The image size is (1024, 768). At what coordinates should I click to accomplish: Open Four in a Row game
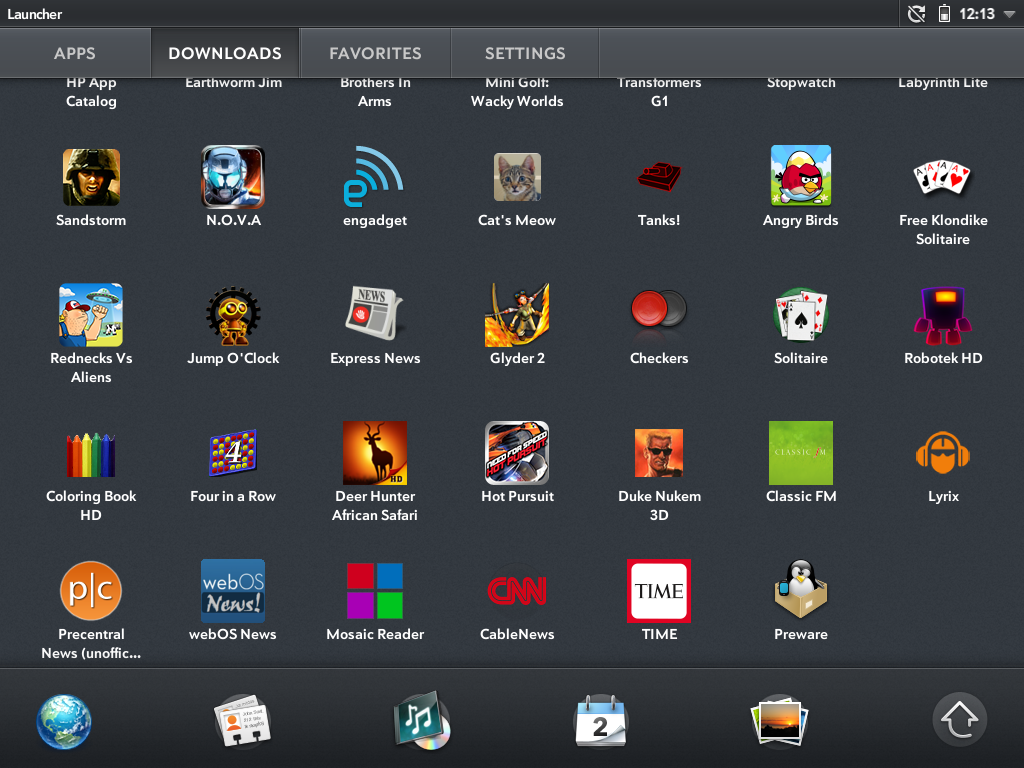tap(233, 453)
